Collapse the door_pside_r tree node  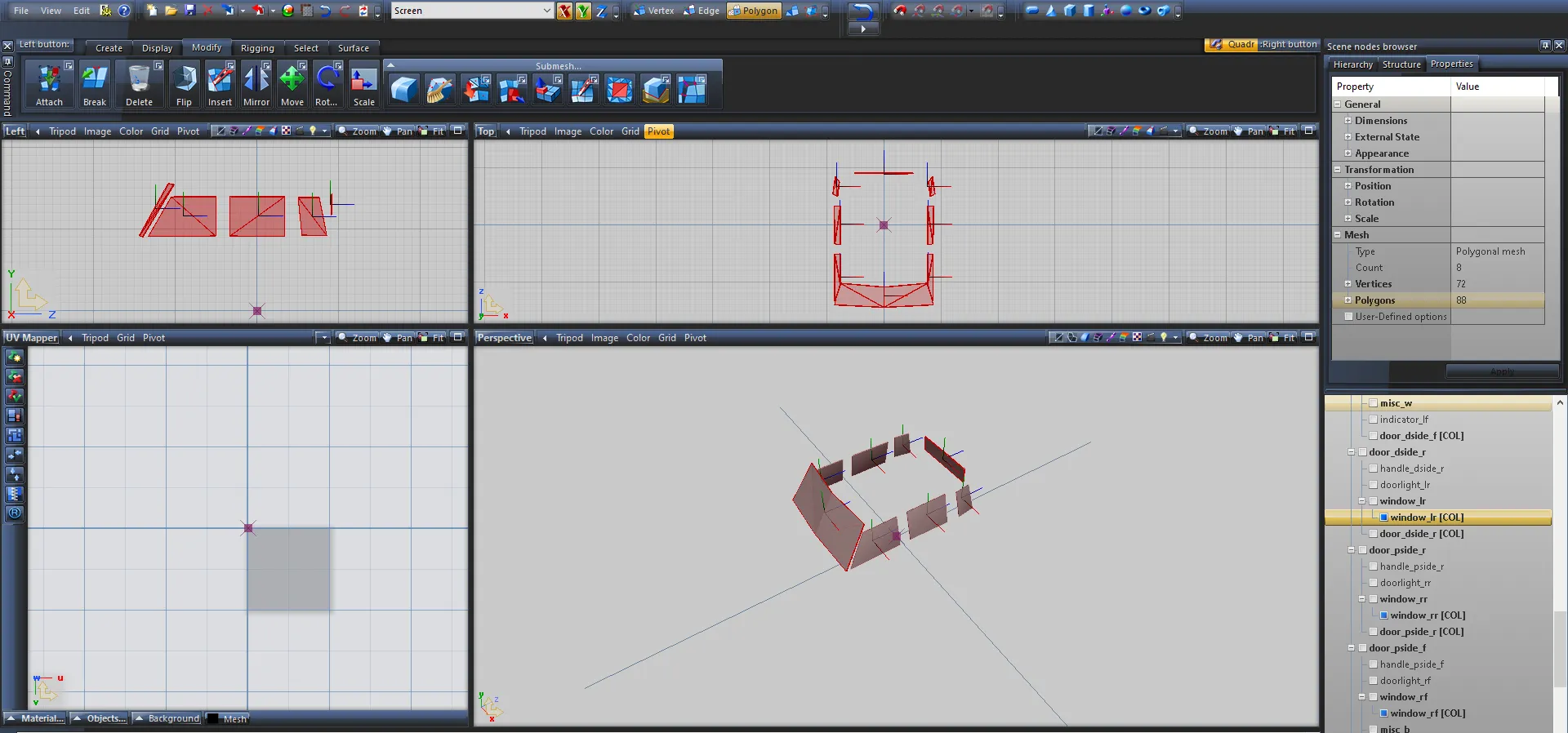click(1352, 550)
